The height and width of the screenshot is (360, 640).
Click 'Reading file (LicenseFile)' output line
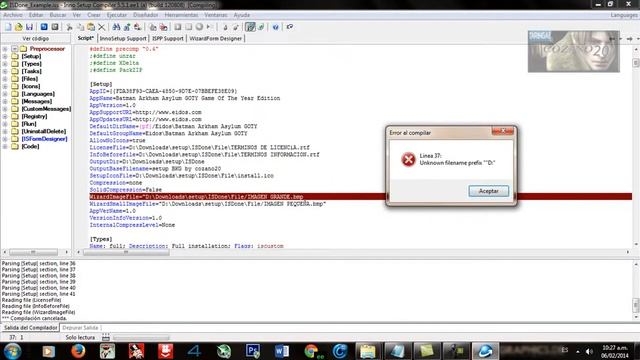click(x=31, y=300)
